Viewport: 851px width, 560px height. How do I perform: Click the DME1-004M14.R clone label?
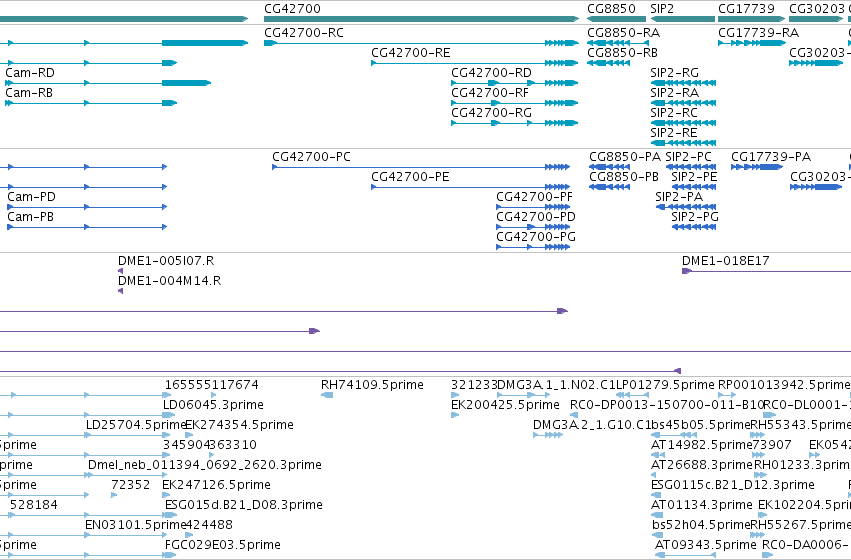coord(169,281)
